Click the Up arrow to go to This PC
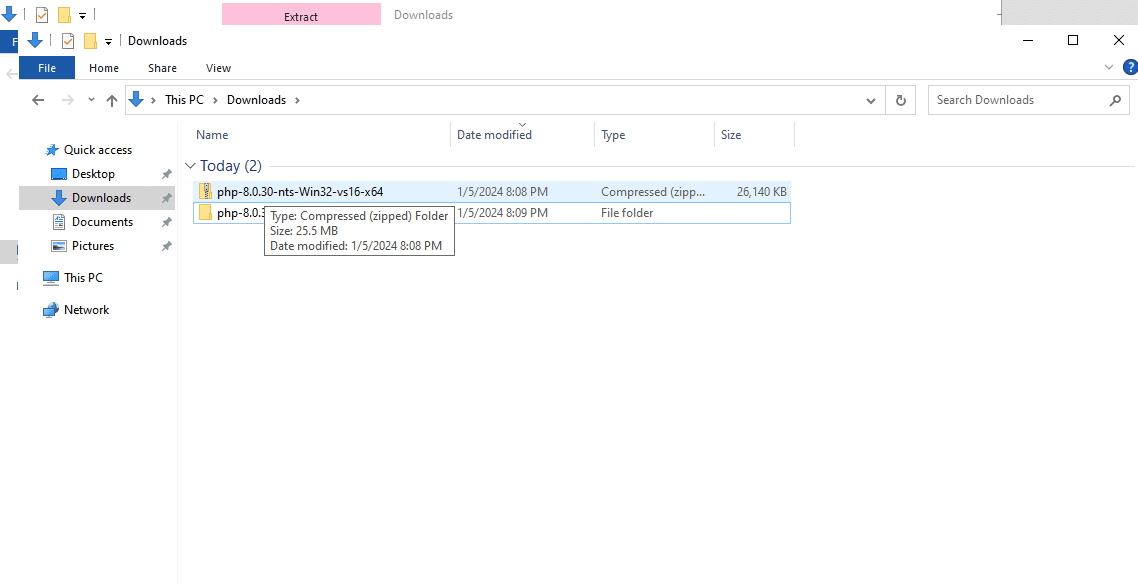This screenshot has width=1138, height=584. [112, 100]
